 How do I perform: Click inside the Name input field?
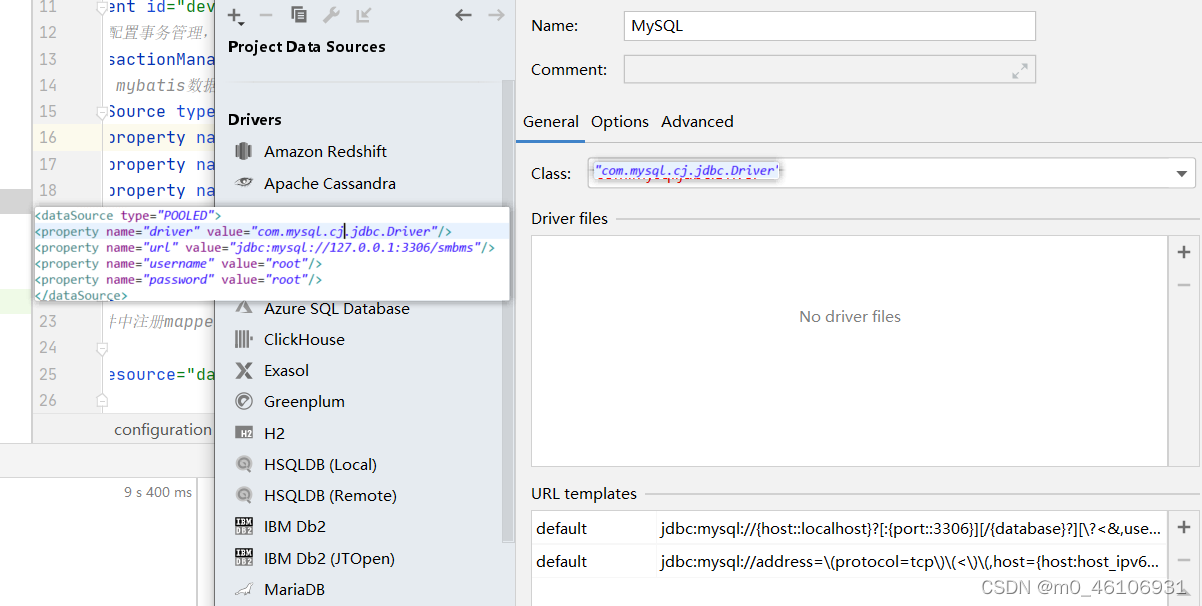830,25
